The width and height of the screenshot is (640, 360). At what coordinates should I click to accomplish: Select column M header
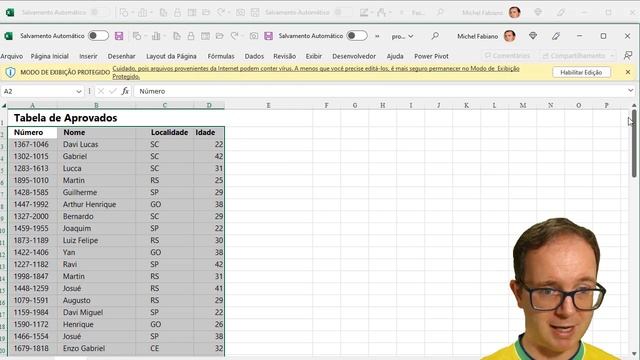point(522,105)
